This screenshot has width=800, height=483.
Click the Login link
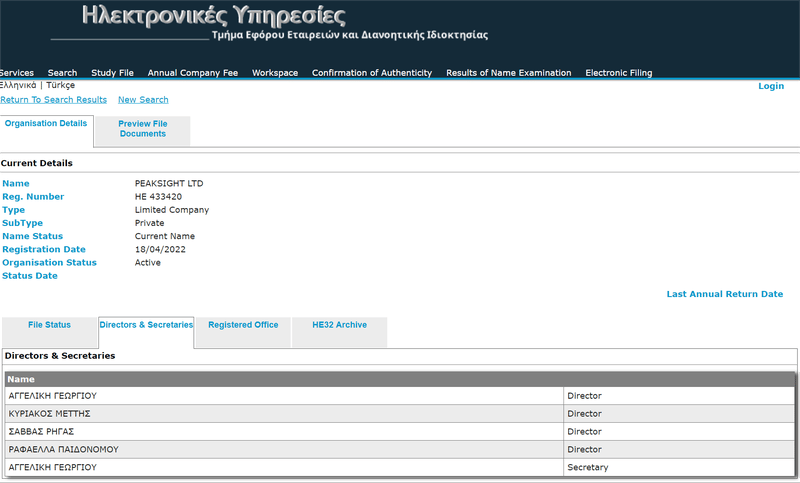click(771, 86)
